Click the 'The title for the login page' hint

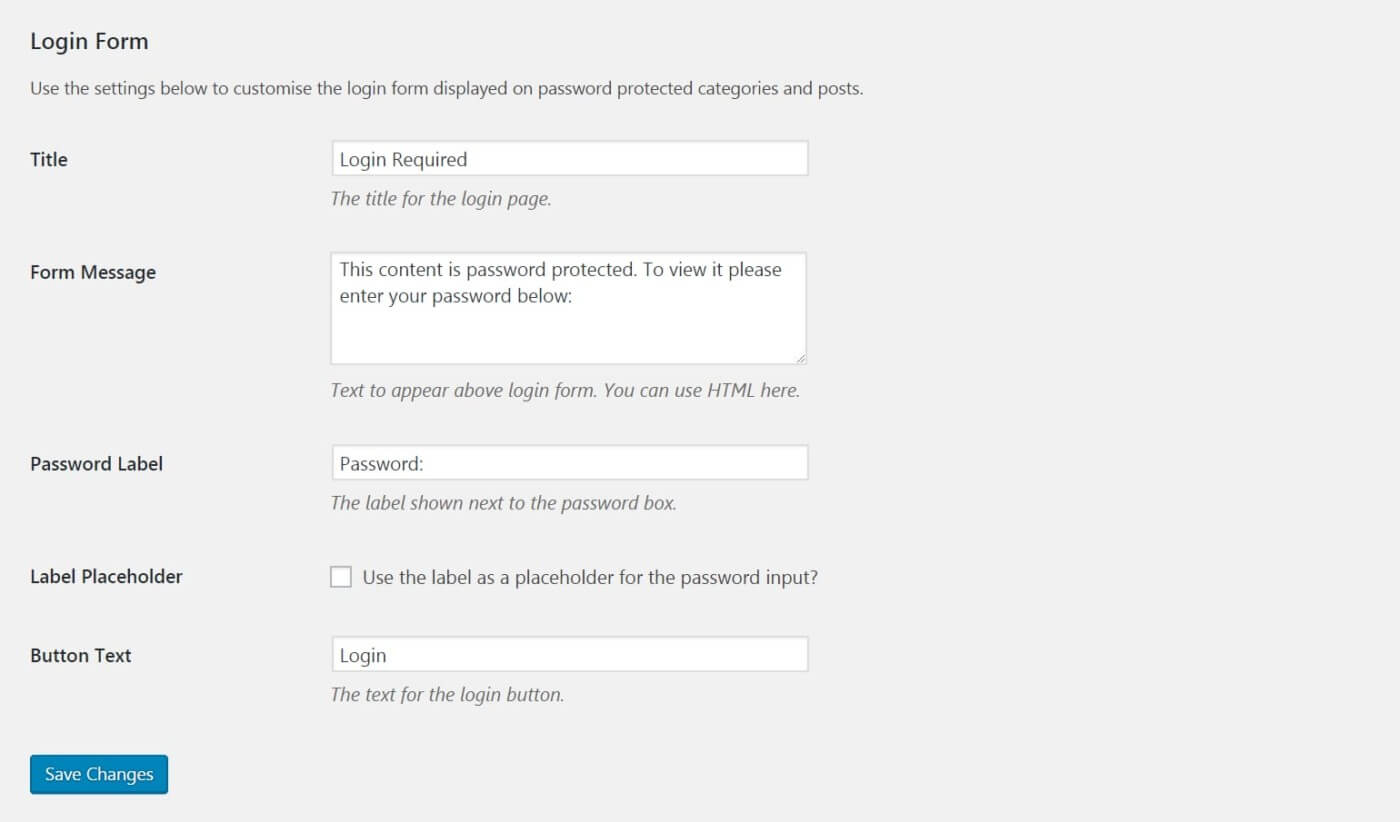441,198
